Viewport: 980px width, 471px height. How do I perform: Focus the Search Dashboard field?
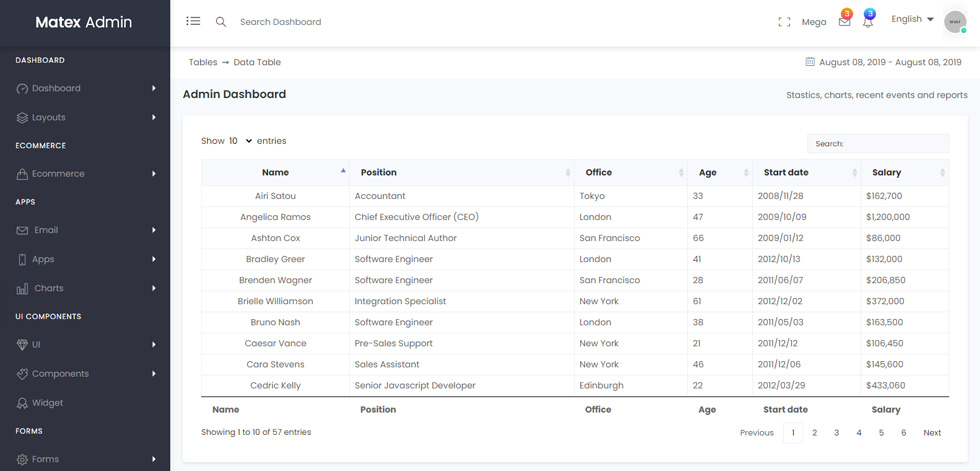click(x=281, y=22)
